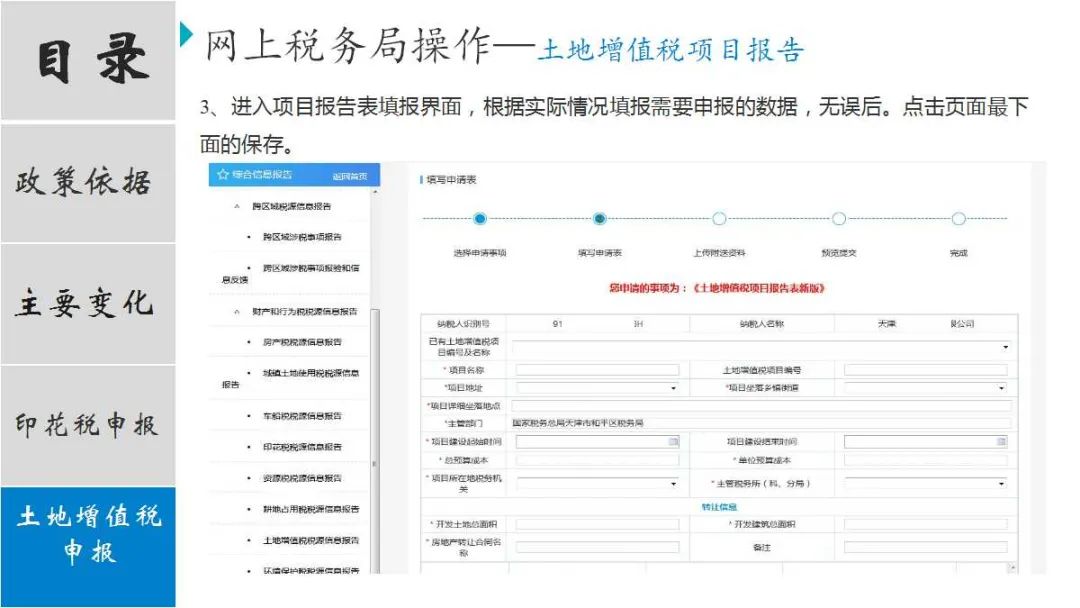Click the 转让信息 section heading
Screen dimensions: 1080x608
tap(719, 507)
